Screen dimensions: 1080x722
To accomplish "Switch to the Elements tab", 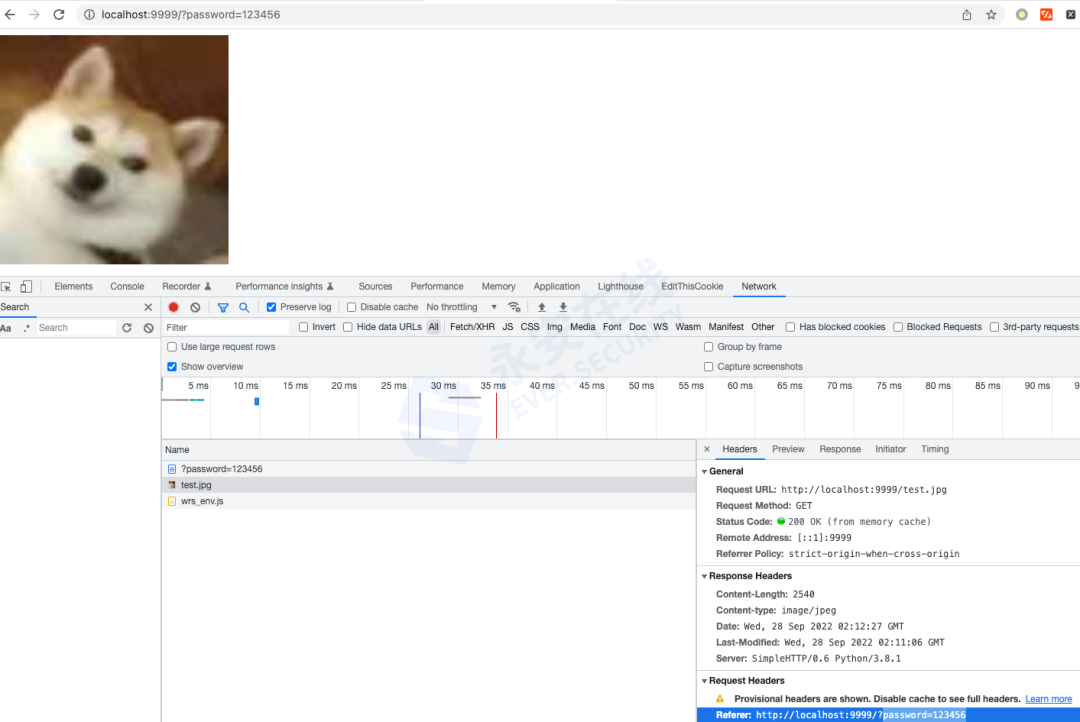I will [73, 287].
